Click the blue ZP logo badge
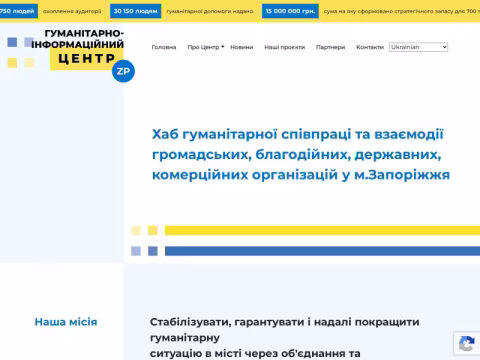 pyautogui.click(x=123, y=71)
